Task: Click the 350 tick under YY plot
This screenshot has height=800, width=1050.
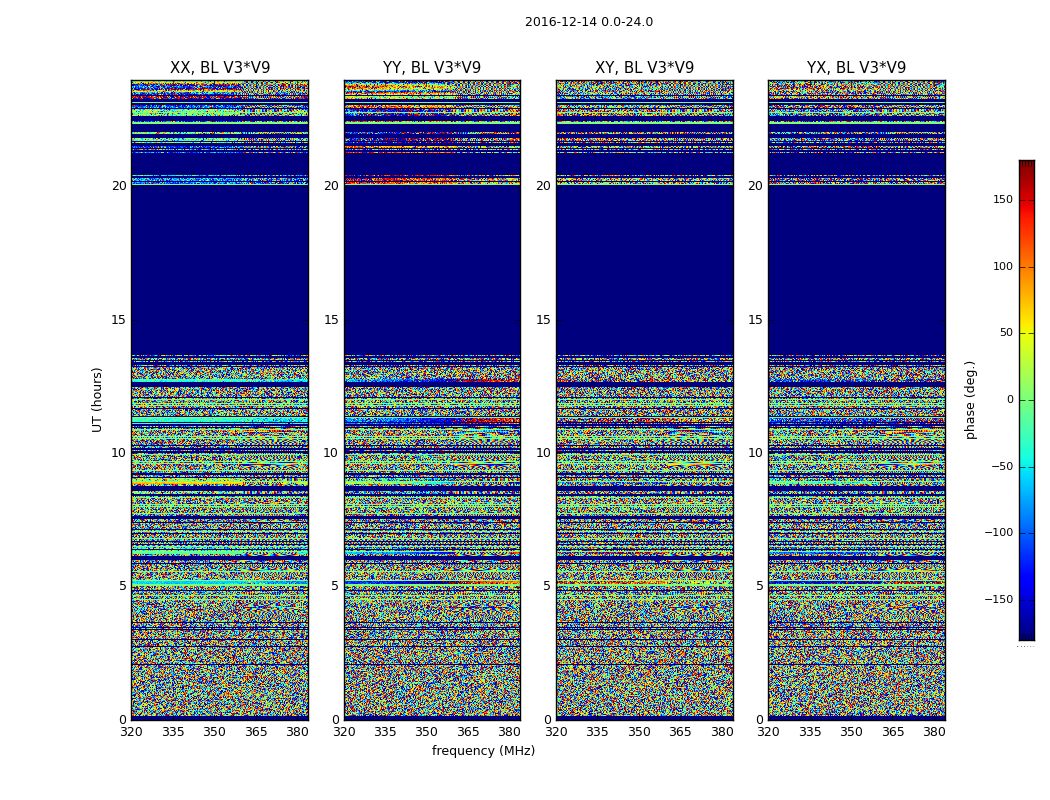Action: tap(427, 732)
